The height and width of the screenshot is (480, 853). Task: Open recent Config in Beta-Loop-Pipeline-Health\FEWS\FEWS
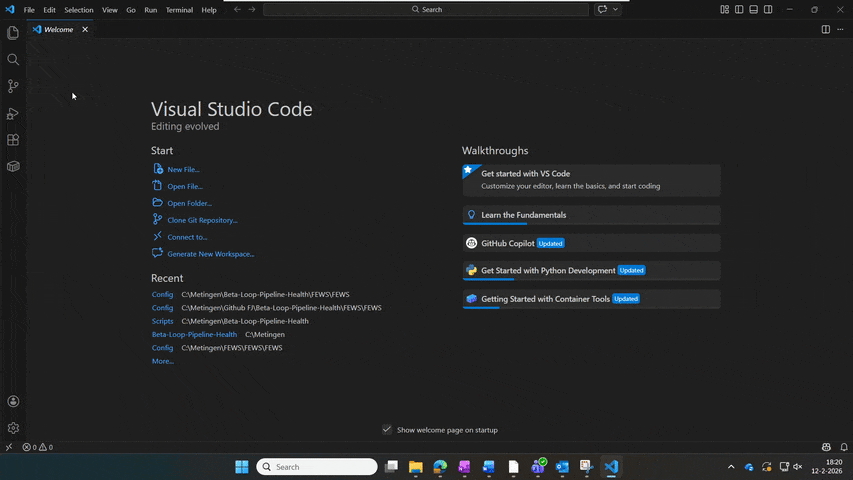162,294
